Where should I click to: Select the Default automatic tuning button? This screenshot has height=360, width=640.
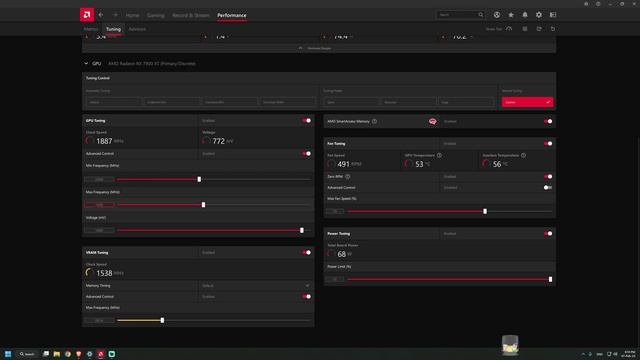click(113, 102)
